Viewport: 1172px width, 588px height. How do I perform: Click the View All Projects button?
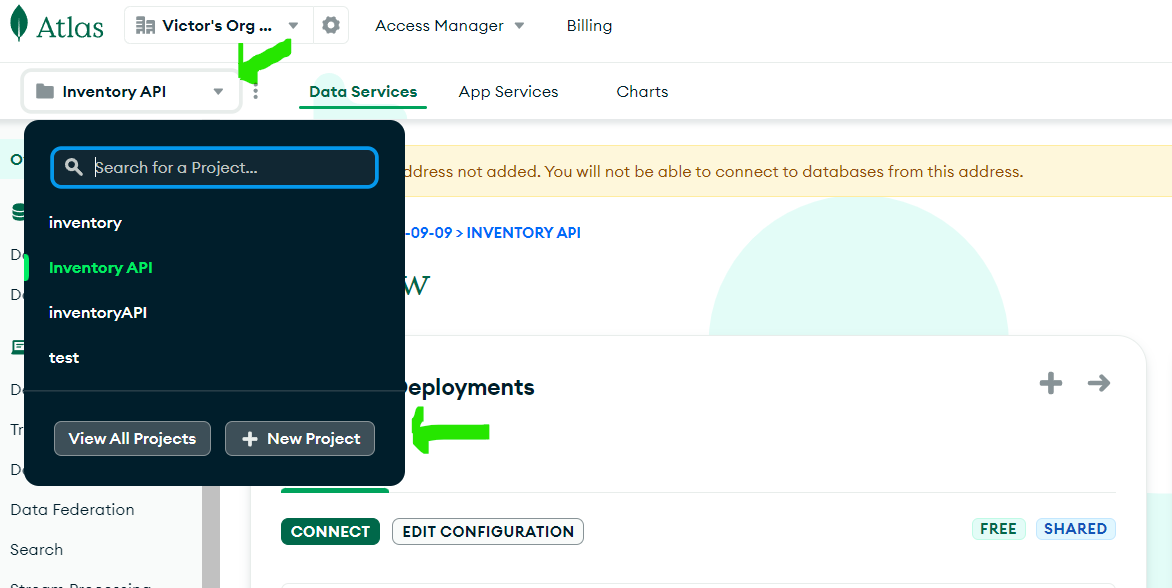(132, 439)
